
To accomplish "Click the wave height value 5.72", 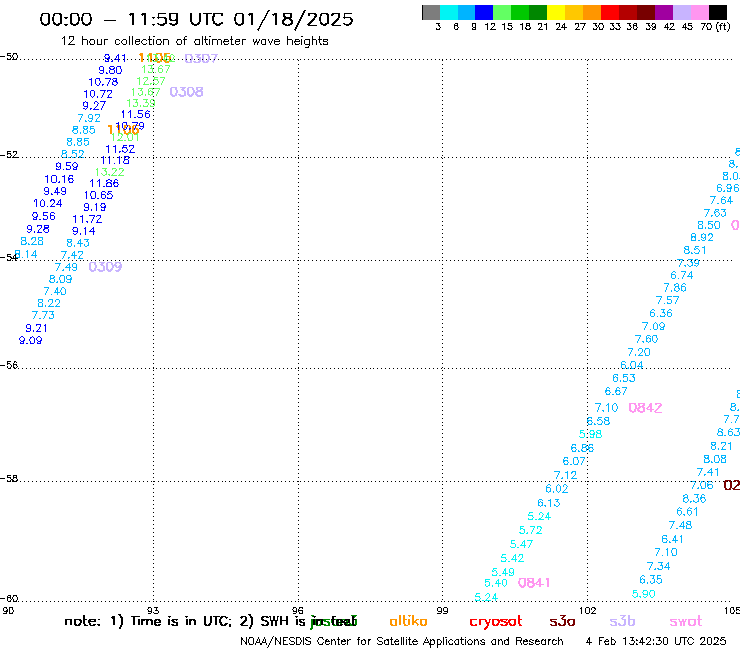I will tap(530, 531).
